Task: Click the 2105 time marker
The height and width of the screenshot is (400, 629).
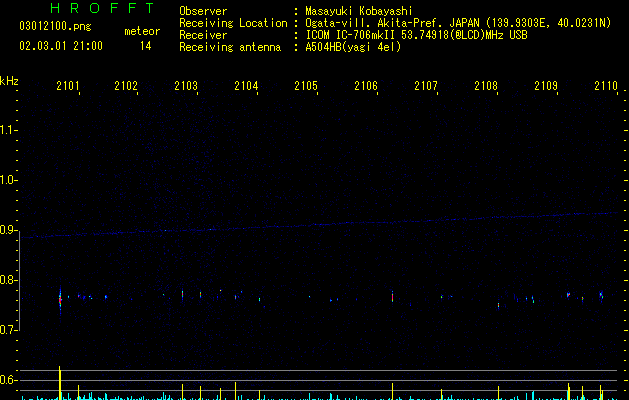Action: (306, 85)
